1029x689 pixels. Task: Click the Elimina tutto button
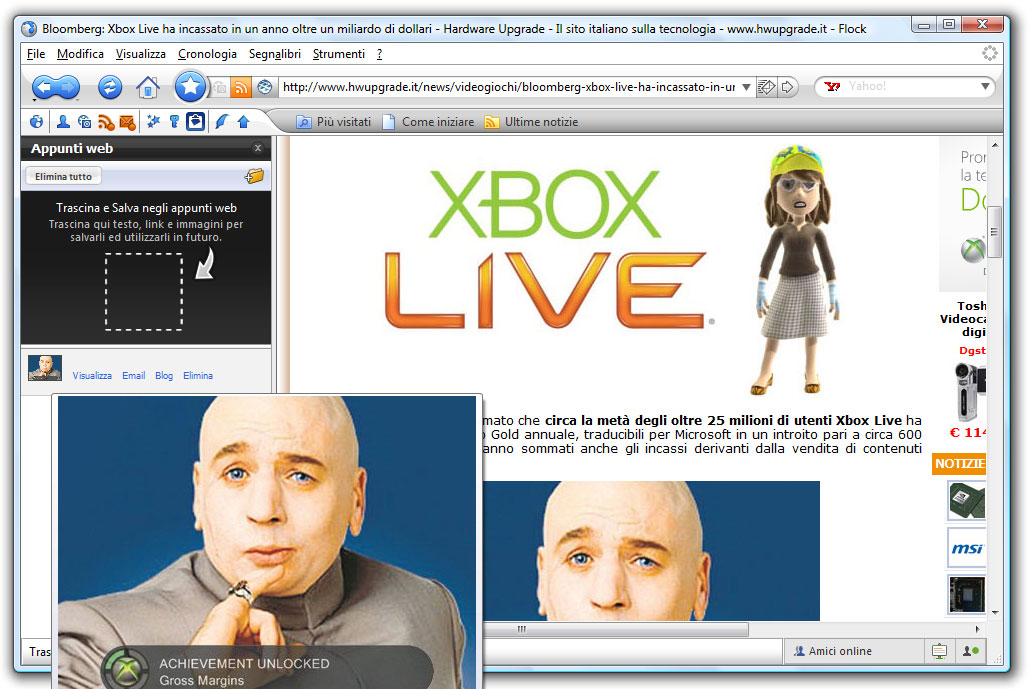[63, 176]
